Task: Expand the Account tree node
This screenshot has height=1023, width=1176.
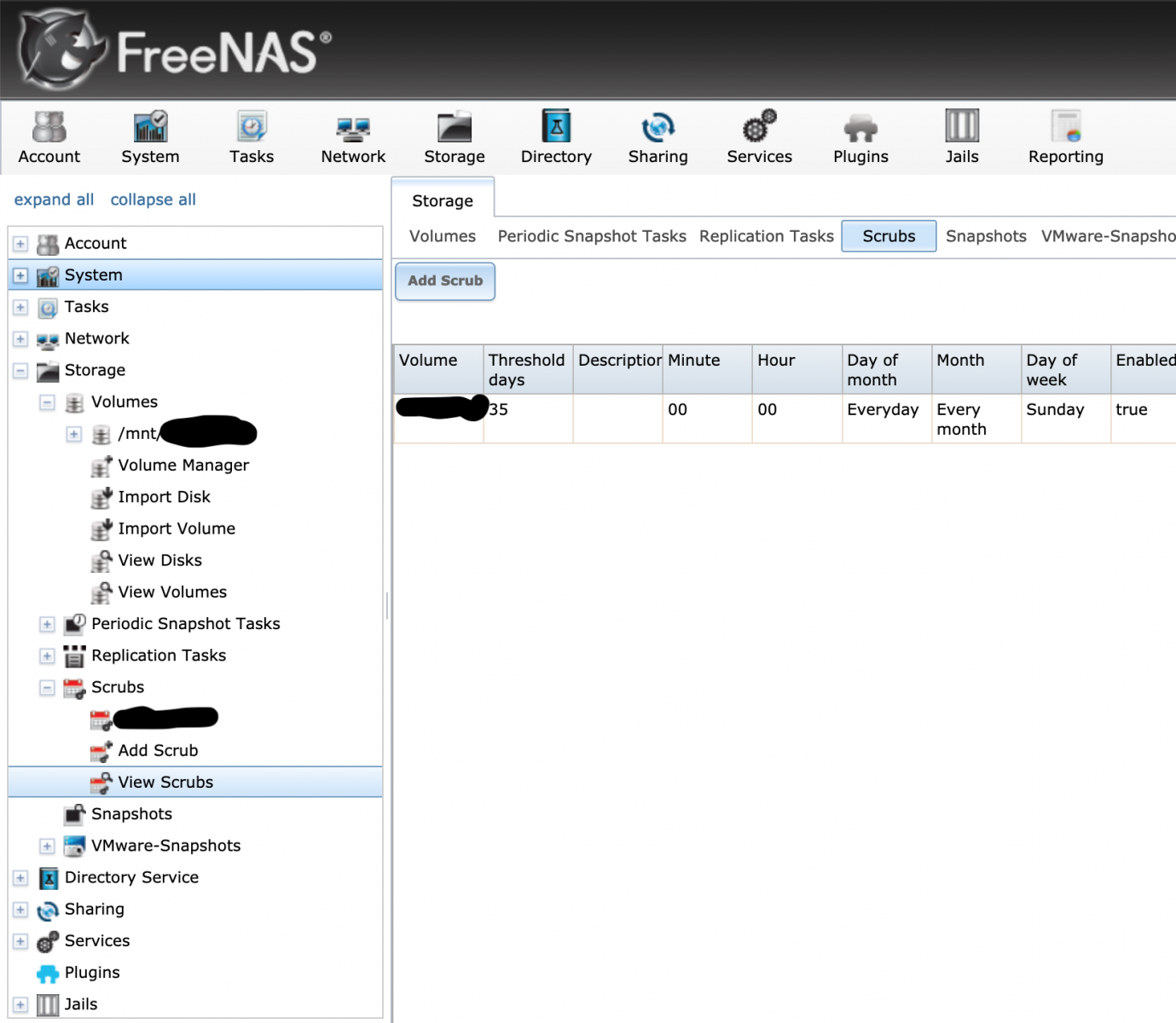Action: click(x=20, y=244)
